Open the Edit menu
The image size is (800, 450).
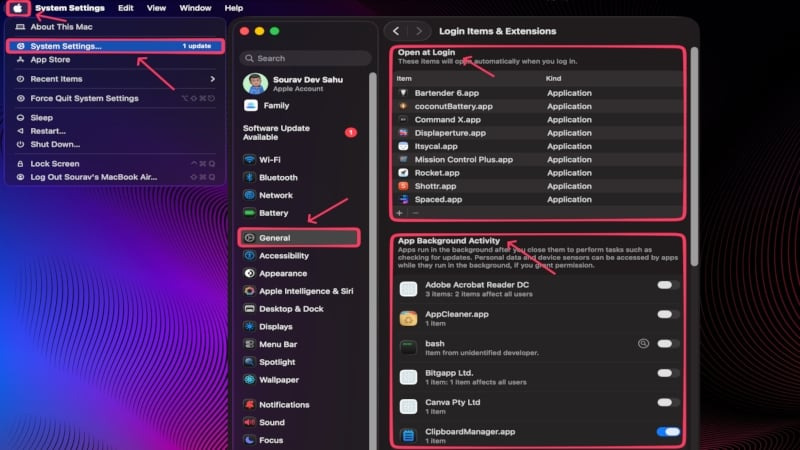coord(126,8)
